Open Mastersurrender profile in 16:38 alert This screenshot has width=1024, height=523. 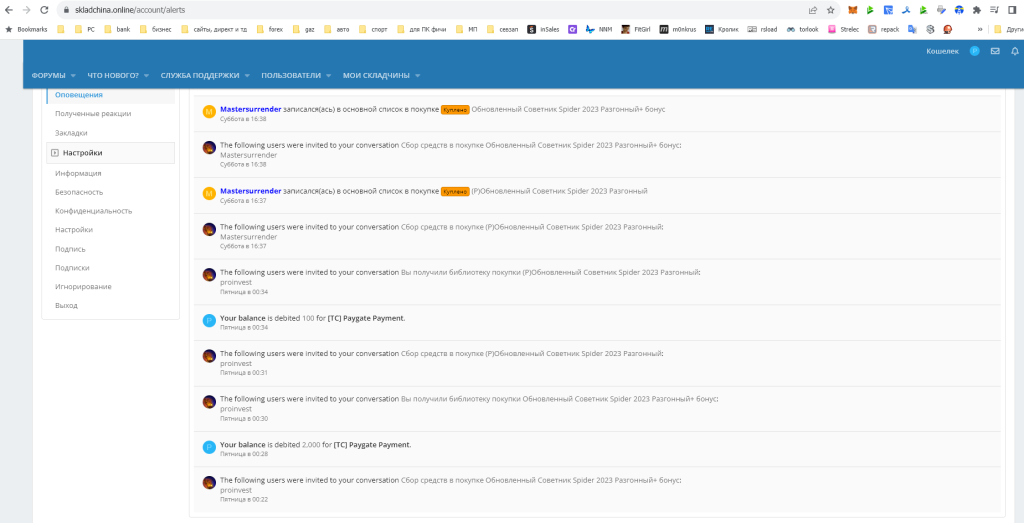click(251, 109)
